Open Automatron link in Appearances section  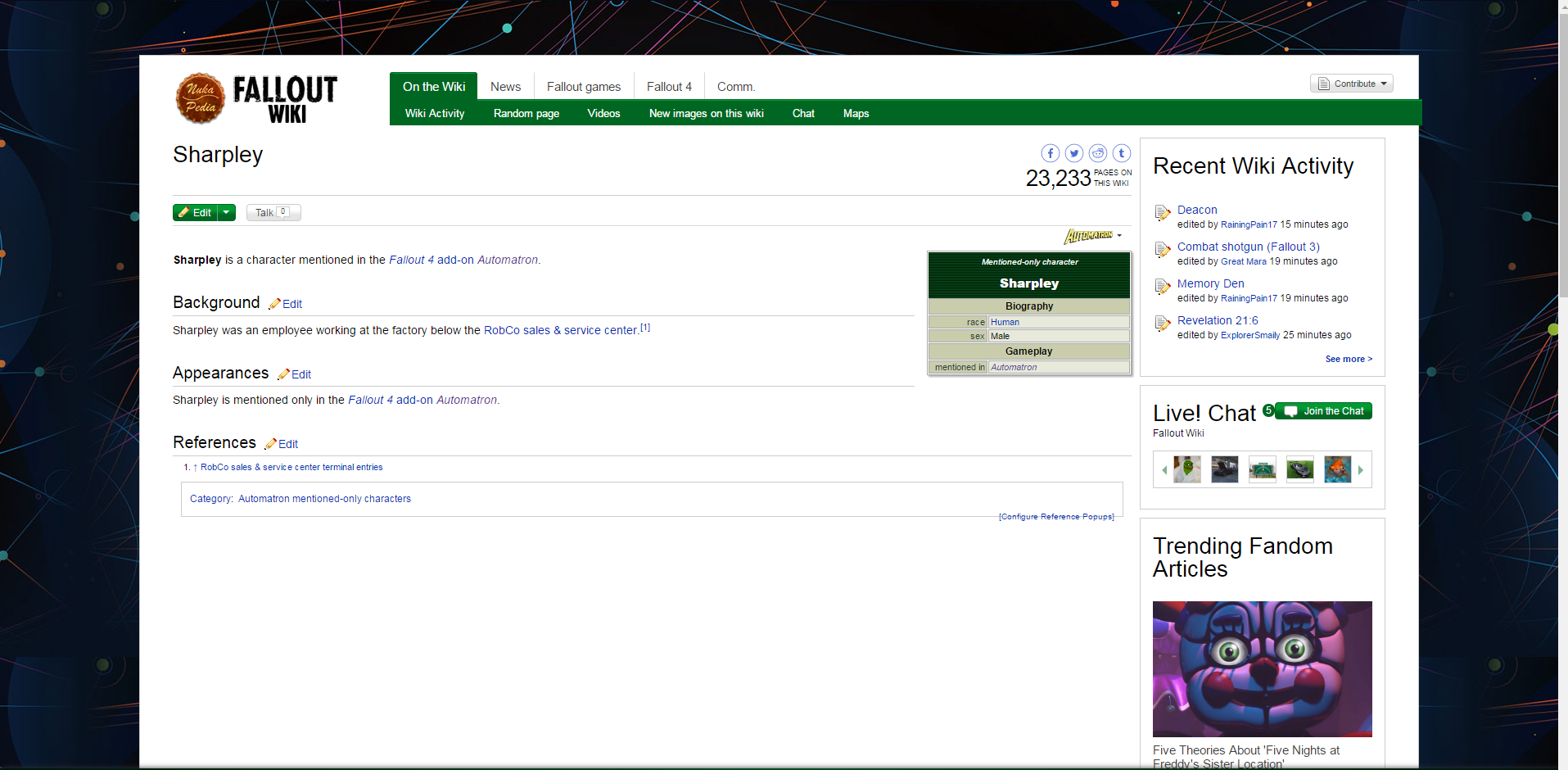tap(467, 400)
